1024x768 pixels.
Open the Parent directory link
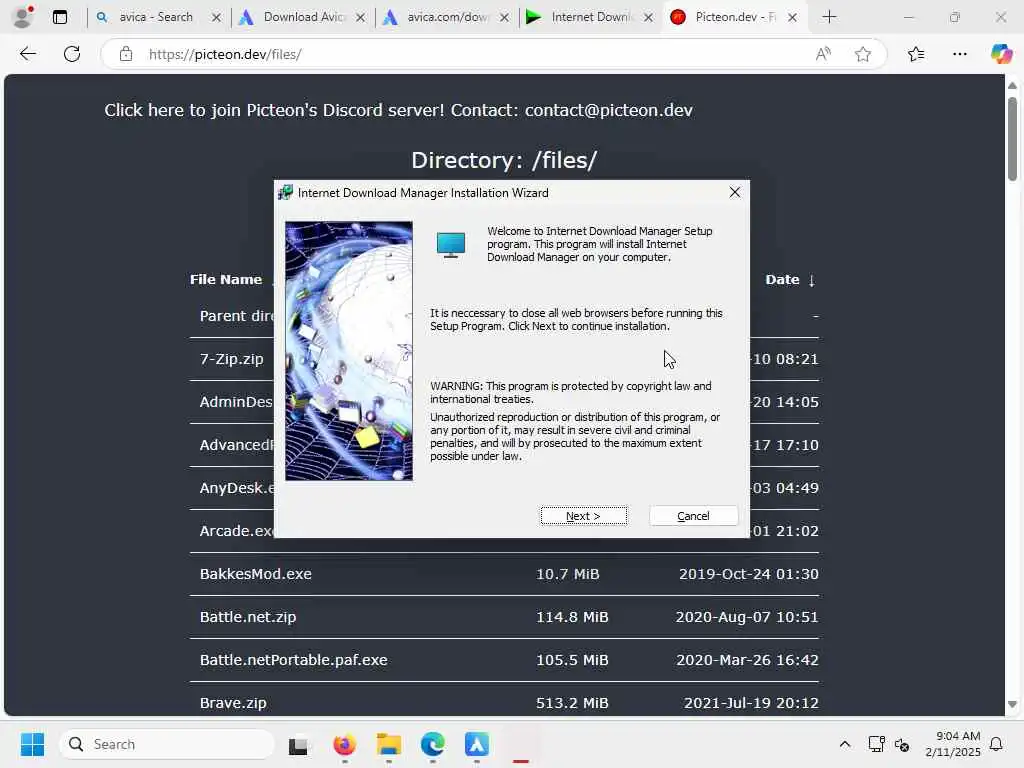(236, 316)
